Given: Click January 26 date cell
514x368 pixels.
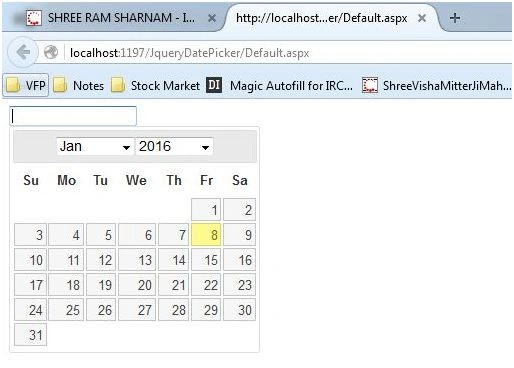Looking at the screenshot, I should (101, 310).
